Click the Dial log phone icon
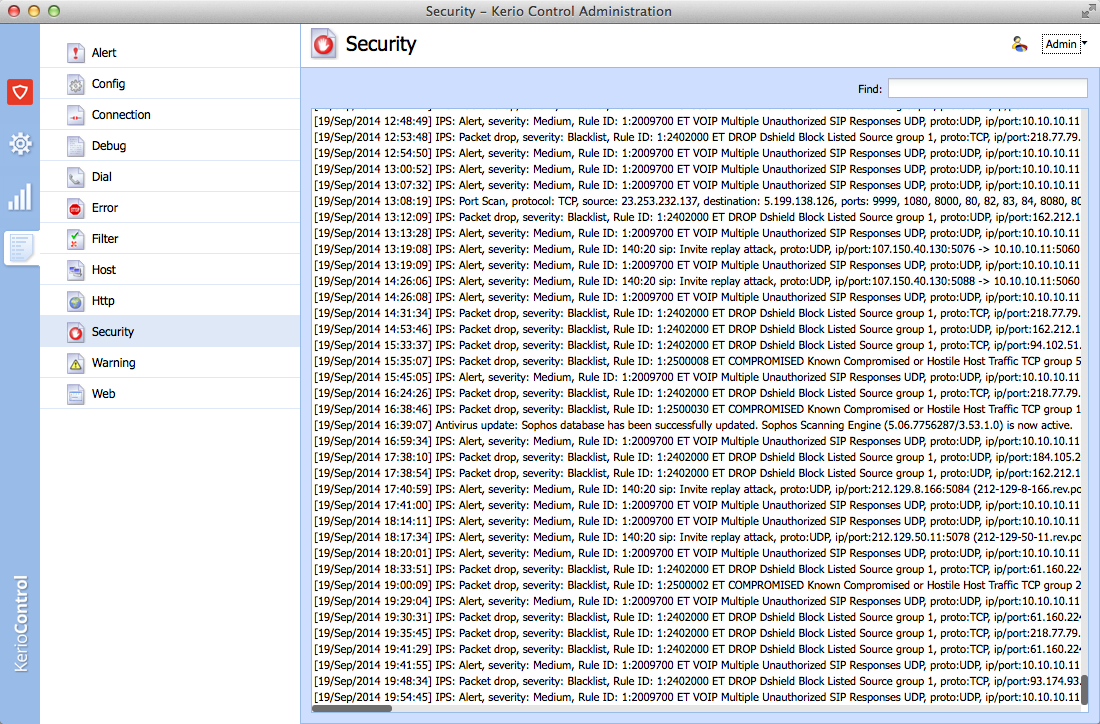 click(x=76, y=177)
